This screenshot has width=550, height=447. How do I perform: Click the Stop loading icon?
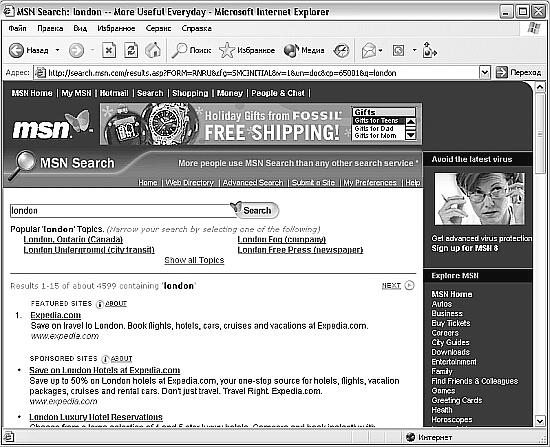pyautogui.click(x=109, y=51)
